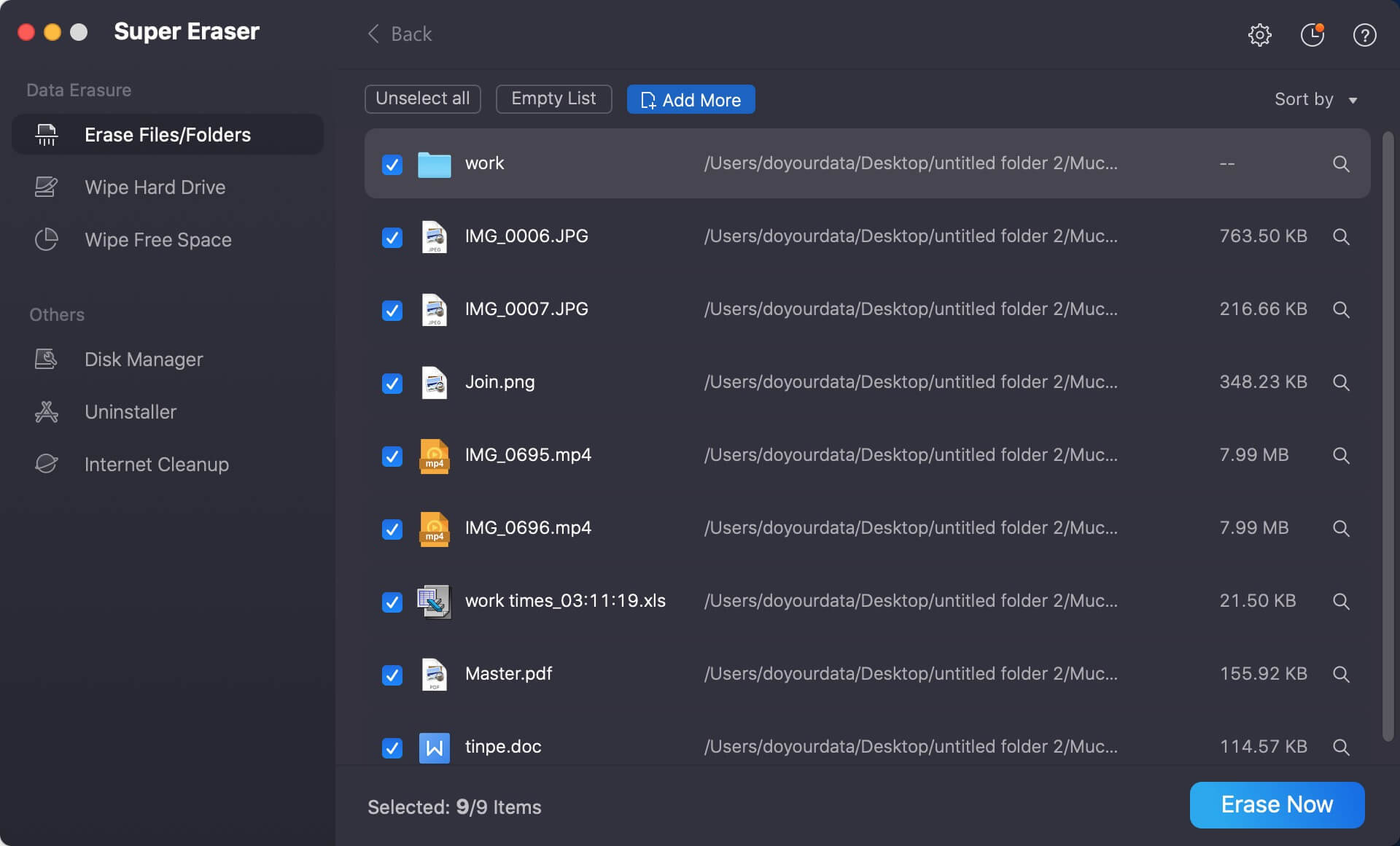Screen dimensions: 1400x846
Task: Click Unselect all to deselect items
Action: tap(422, 99)
